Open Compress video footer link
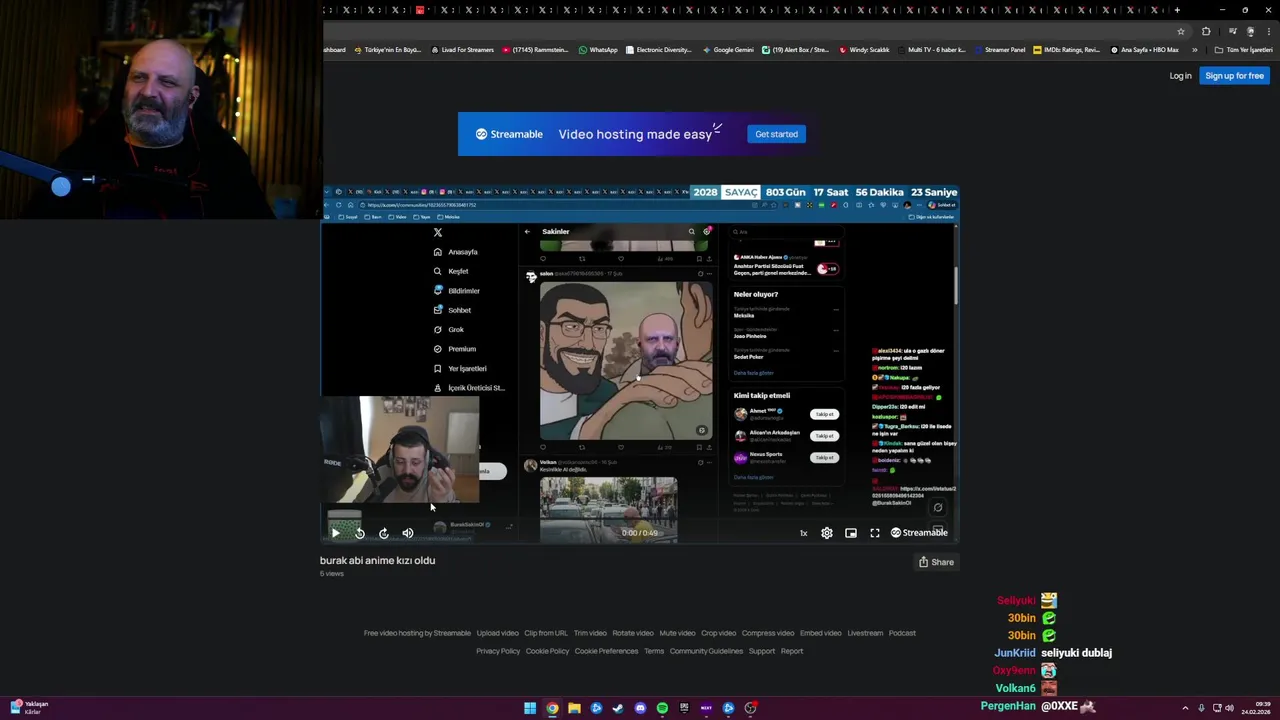The image size is (1280, 720). 768,633
